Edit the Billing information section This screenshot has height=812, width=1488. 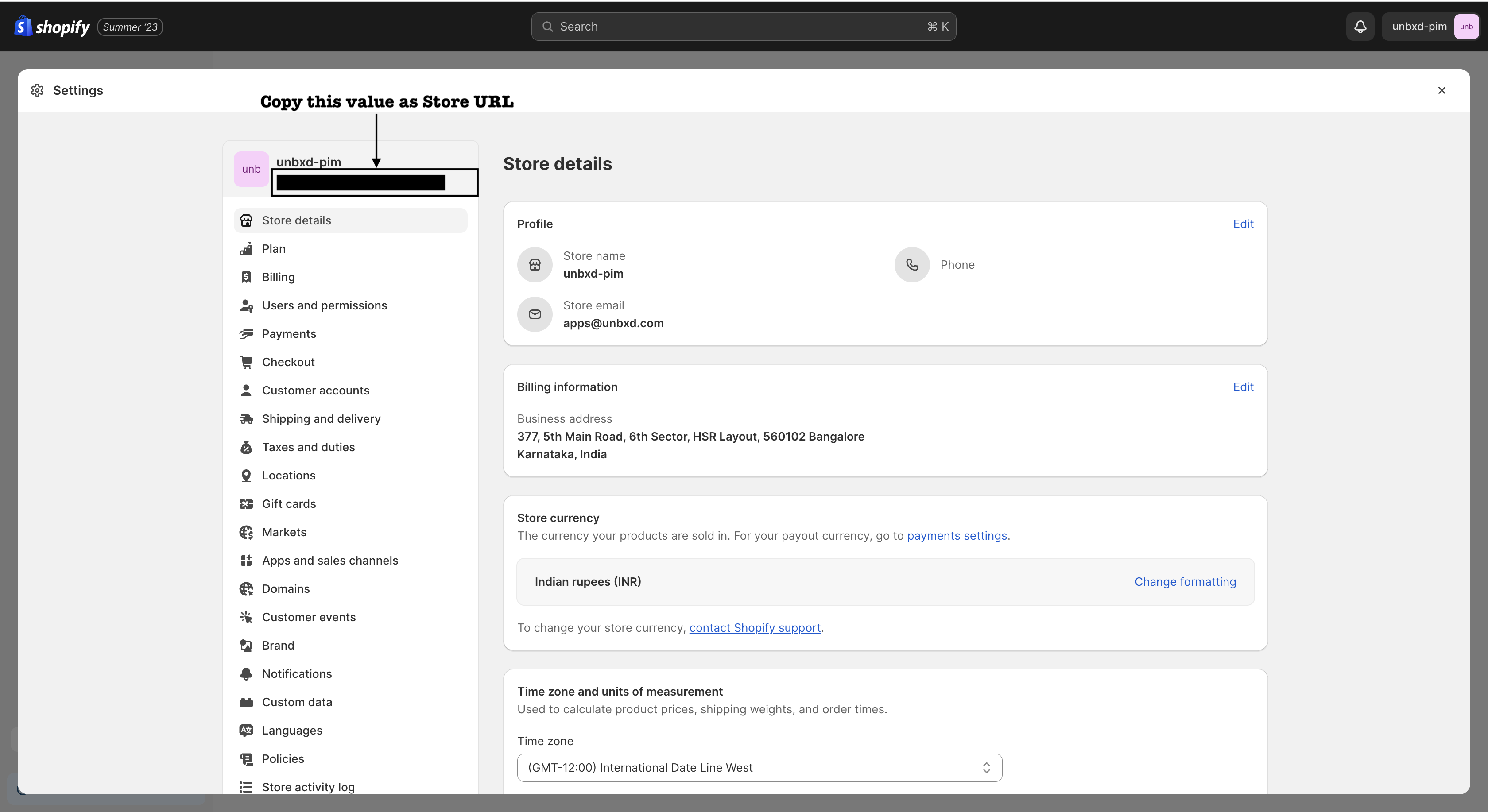(1243, 387)
